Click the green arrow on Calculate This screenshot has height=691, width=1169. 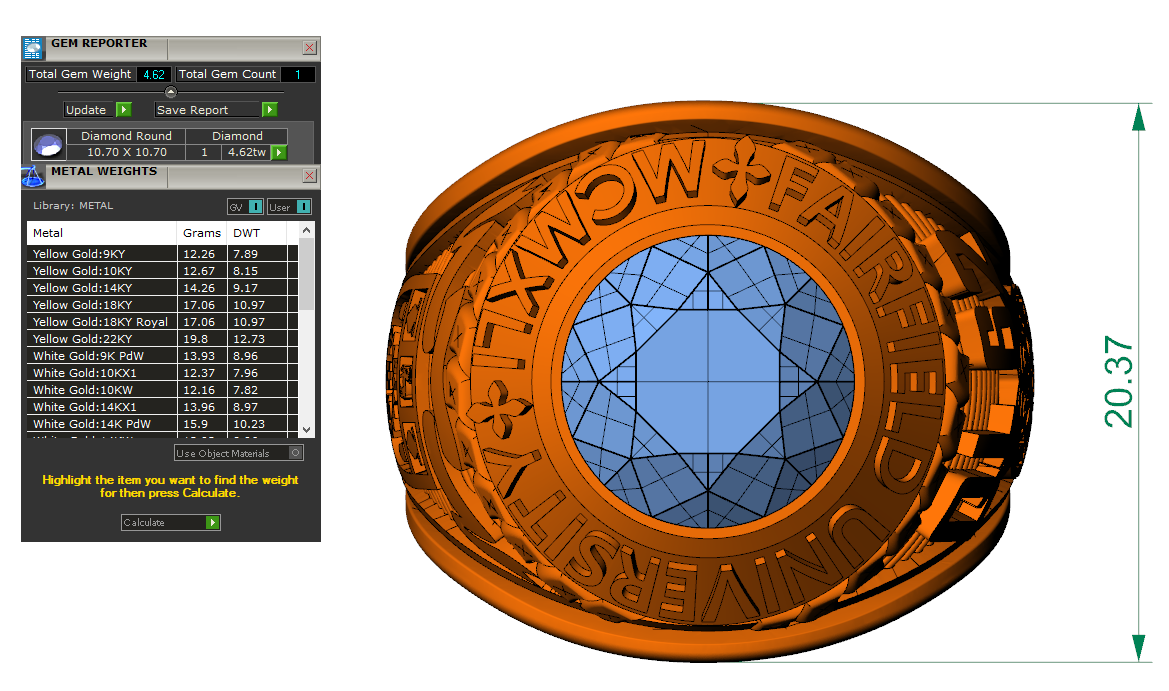coord(212,522)
